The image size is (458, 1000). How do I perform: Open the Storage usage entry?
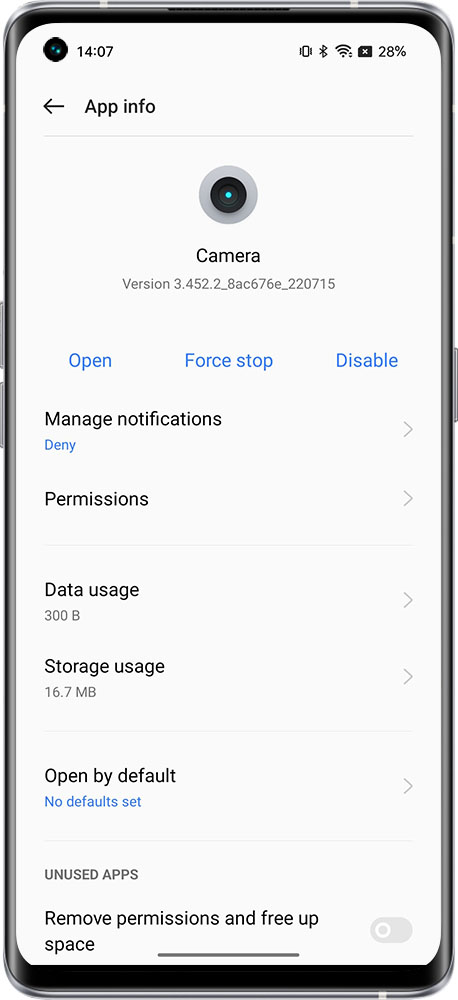coord(228,678)
